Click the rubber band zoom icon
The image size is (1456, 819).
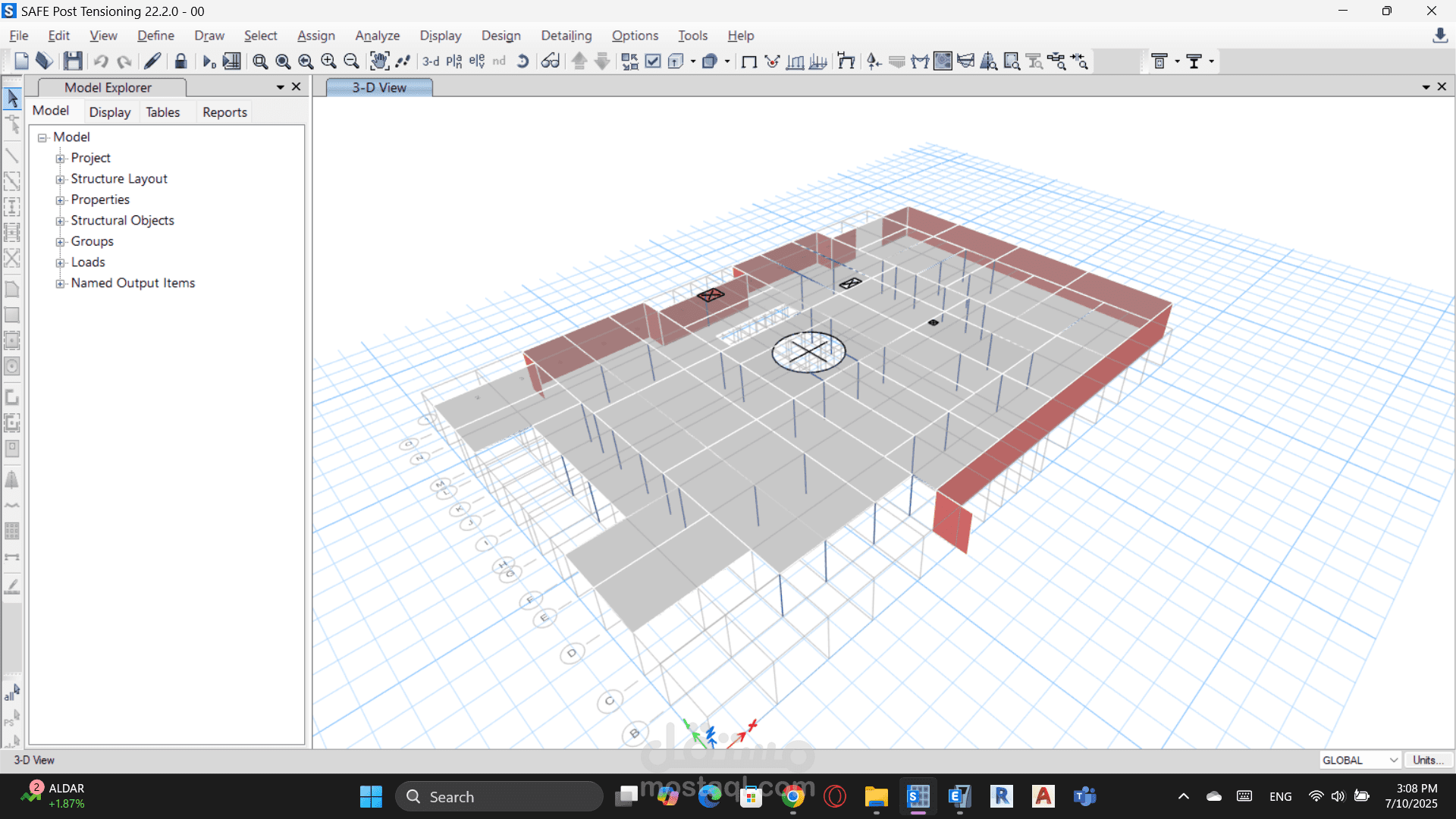pyautogui.click(x=260, y=61)
